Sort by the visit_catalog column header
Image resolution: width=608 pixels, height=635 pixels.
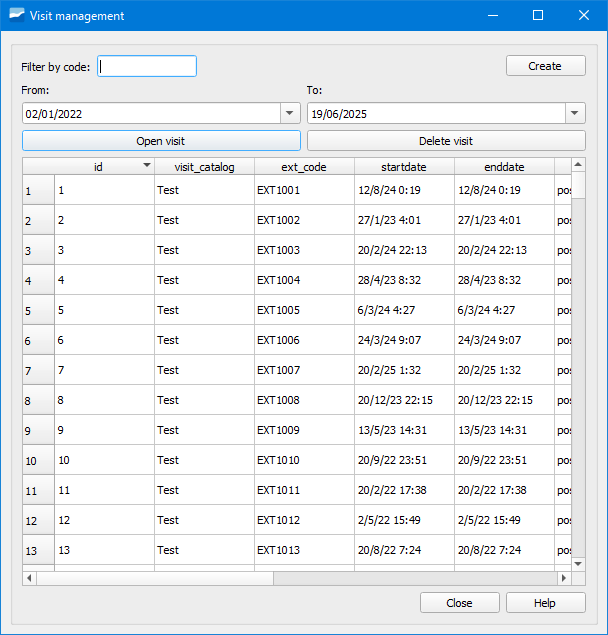click(204, 167)
